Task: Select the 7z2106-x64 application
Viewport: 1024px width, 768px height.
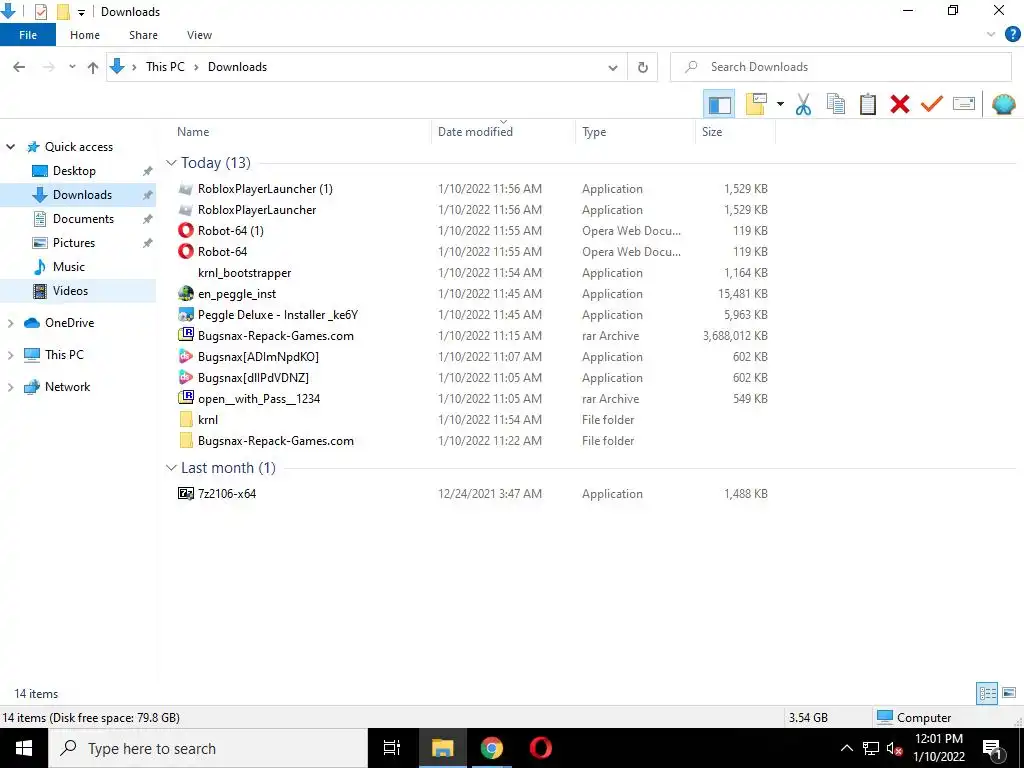Action: point(227,494)
